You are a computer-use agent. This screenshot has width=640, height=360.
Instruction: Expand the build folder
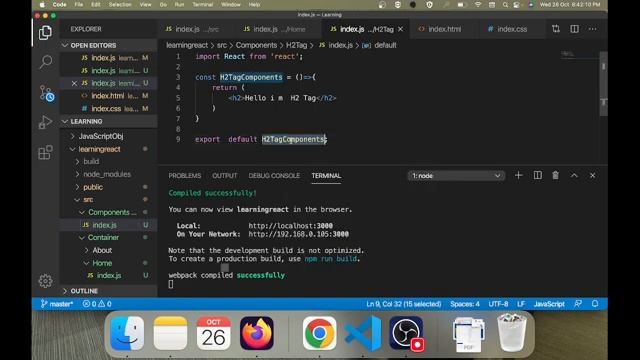point(91,161)
